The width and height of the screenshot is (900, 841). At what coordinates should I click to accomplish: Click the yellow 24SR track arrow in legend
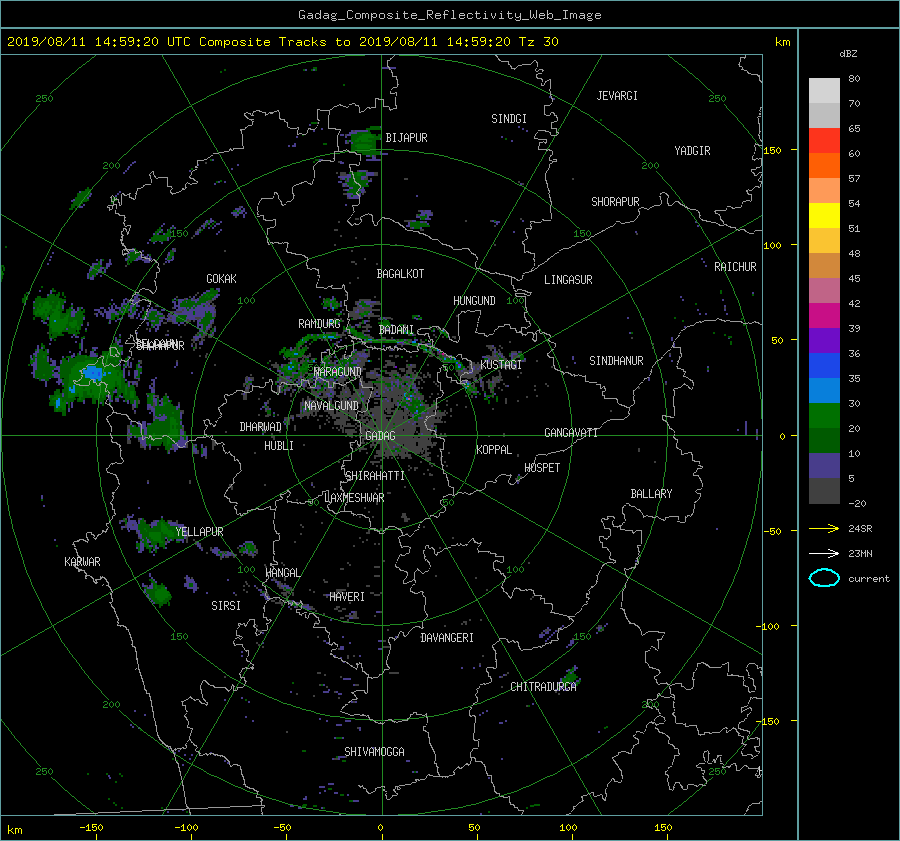point(824,528)
